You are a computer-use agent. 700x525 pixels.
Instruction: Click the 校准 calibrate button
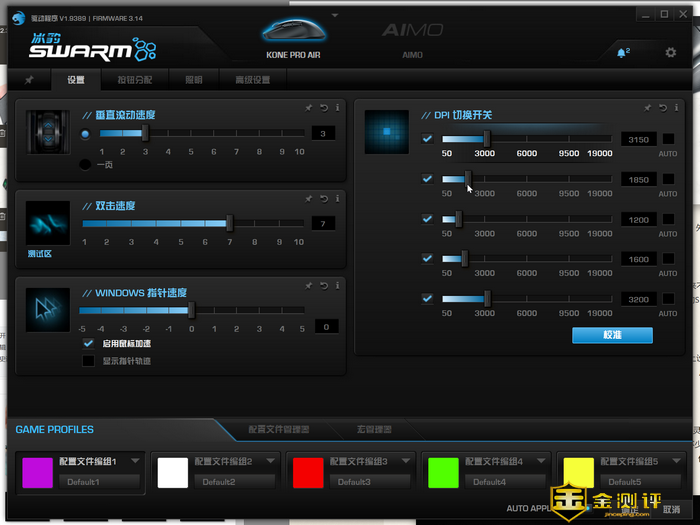pos(612,335)
